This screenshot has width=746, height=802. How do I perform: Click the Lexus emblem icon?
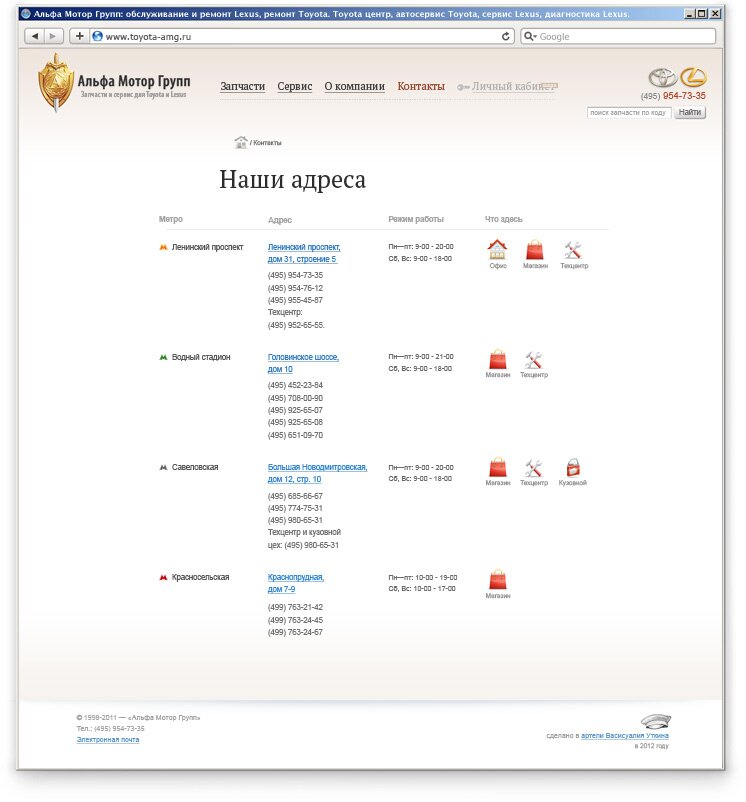click(x=693, y=77)
